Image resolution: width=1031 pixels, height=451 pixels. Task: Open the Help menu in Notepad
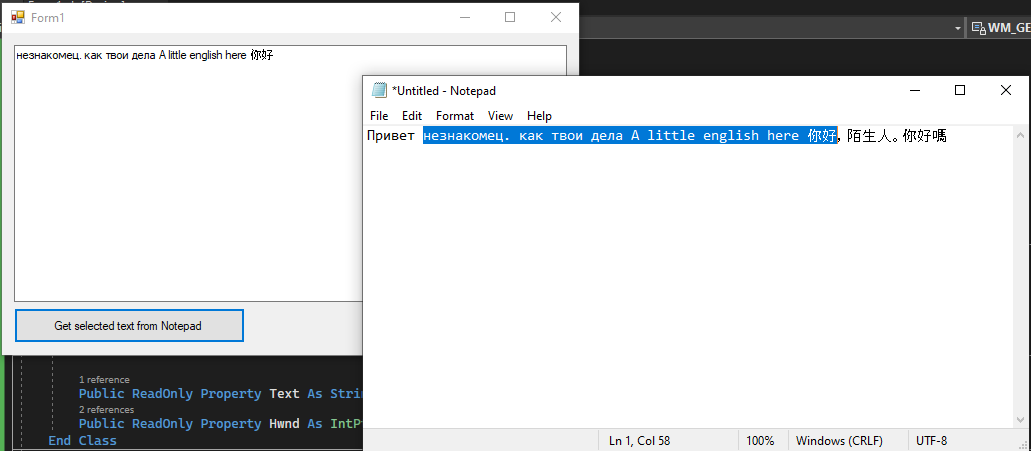(x=539, y=116)
